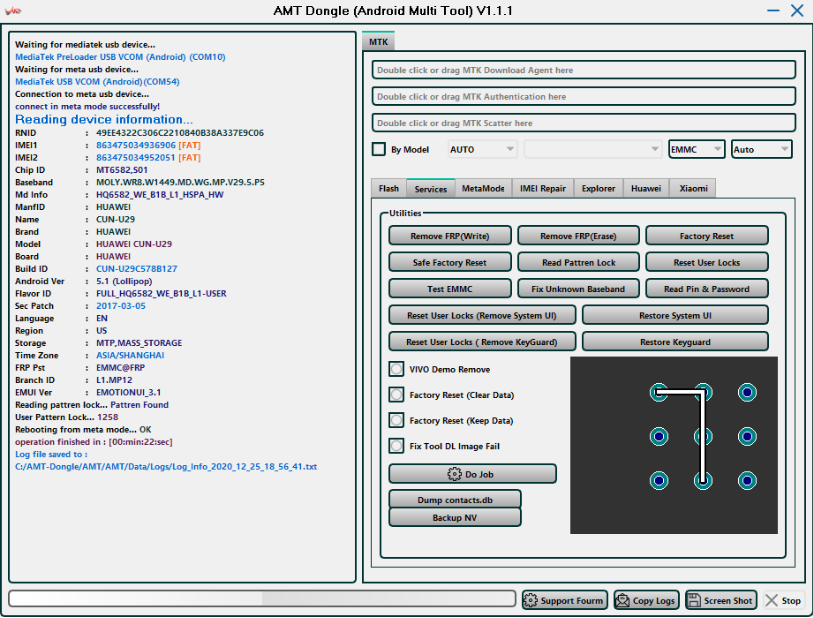Select VIVO Demo Remove option
Screen dimensions: 813x618
(x=397, y=369)
